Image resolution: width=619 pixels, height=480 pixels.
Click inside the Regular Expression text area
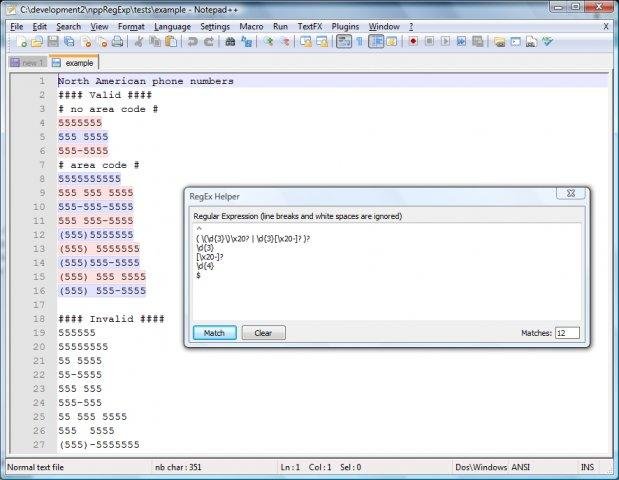pyautogui.click(x=387, y=272)
